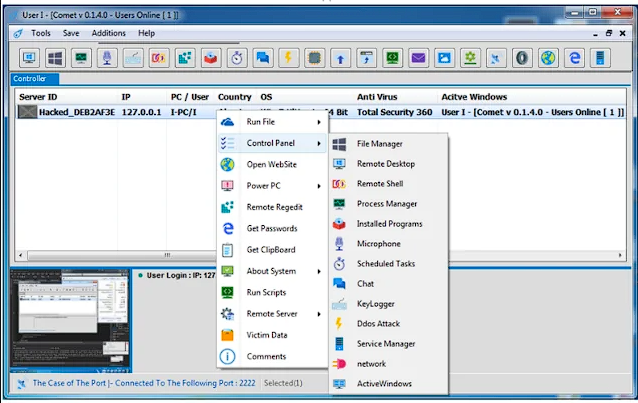The width and height of the screenshot is (638, 403).
Task: Click the Windows logo icon in top toolbar
Action: pos(55,58)
